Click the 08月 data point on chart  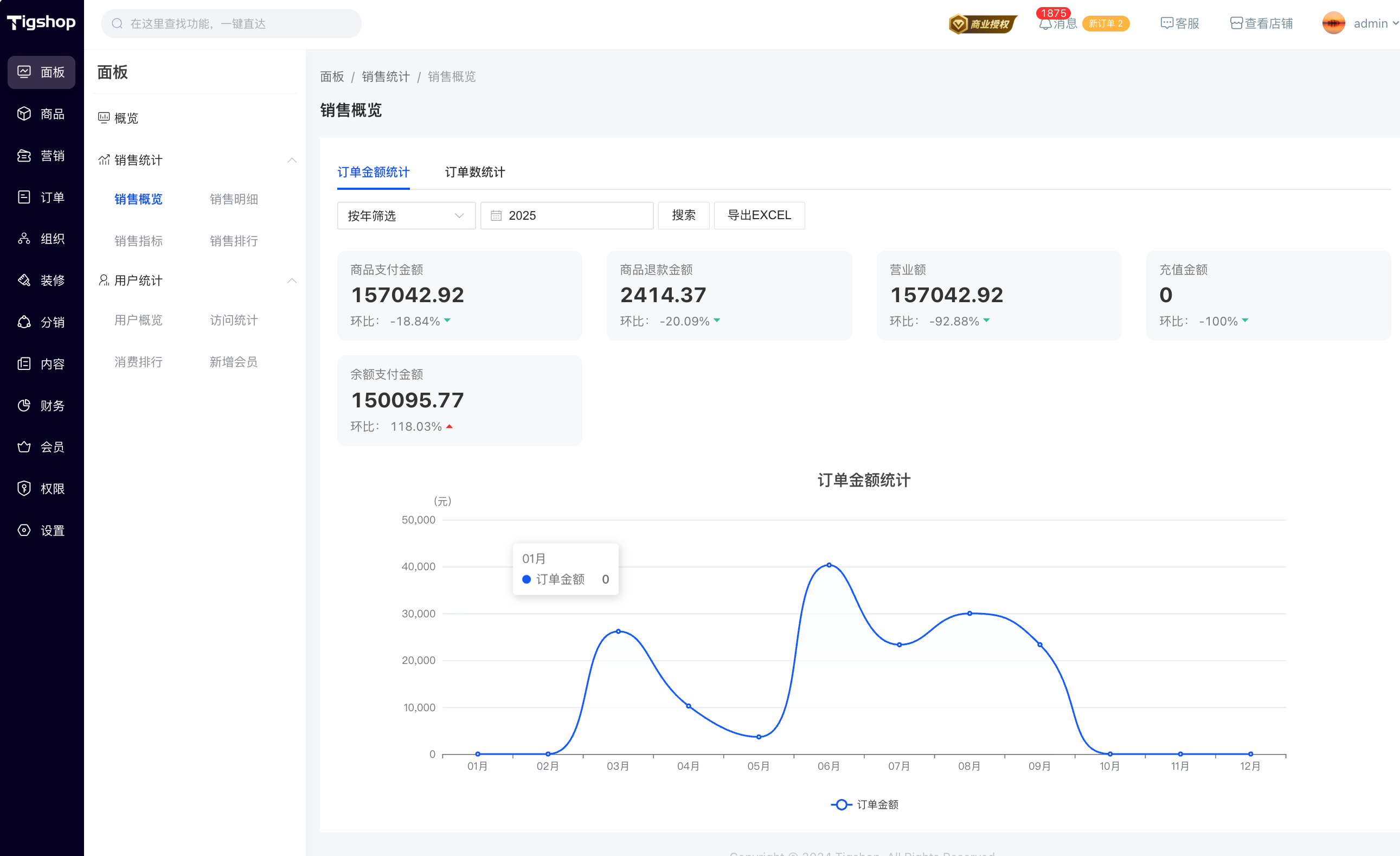tap(969, 614)
